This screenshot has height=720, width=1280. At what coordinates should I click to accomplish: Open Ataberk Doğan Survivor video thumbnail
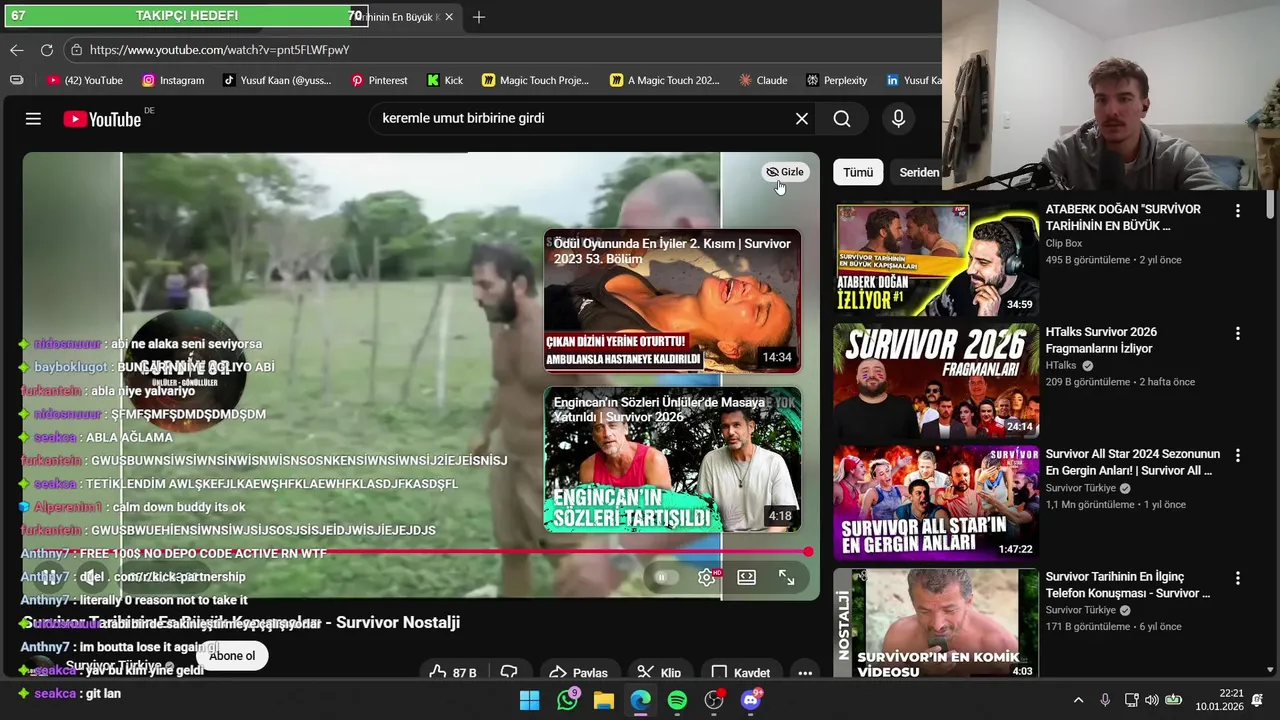click(936, 260)
